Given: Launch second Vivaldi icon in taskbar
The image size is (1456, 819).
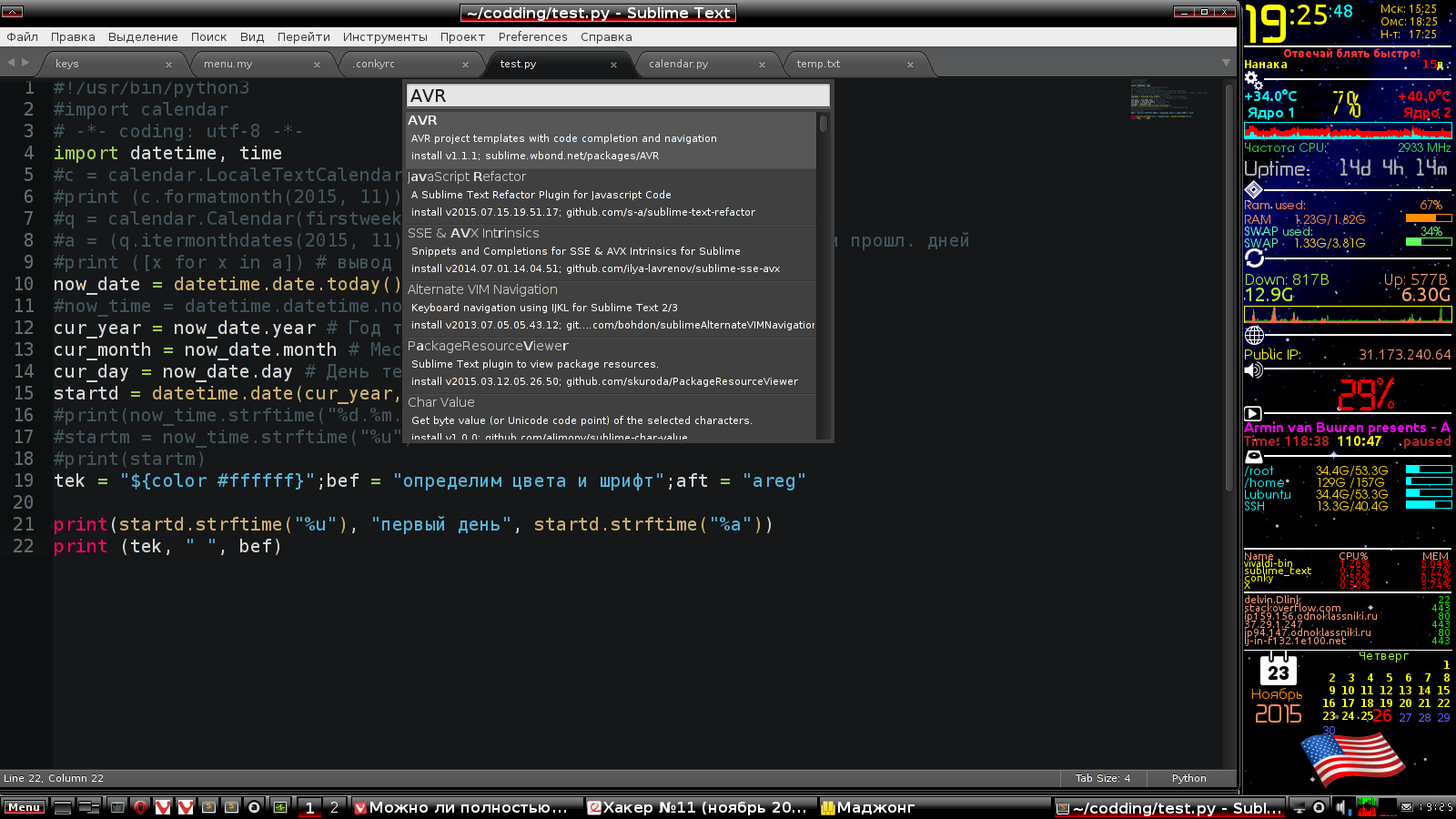Looking at the screenshot, I should coord(186,806).
